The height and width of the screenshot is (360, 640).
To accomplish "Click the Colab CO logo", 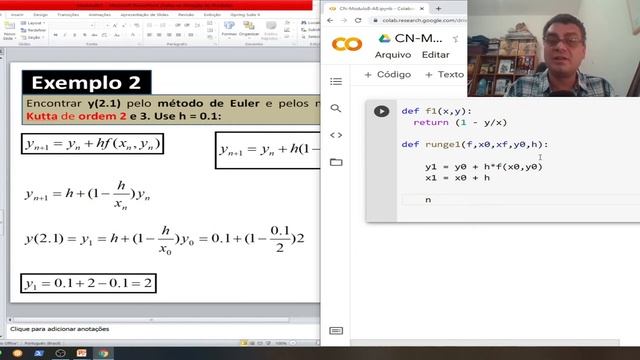I will coord(347,44).
